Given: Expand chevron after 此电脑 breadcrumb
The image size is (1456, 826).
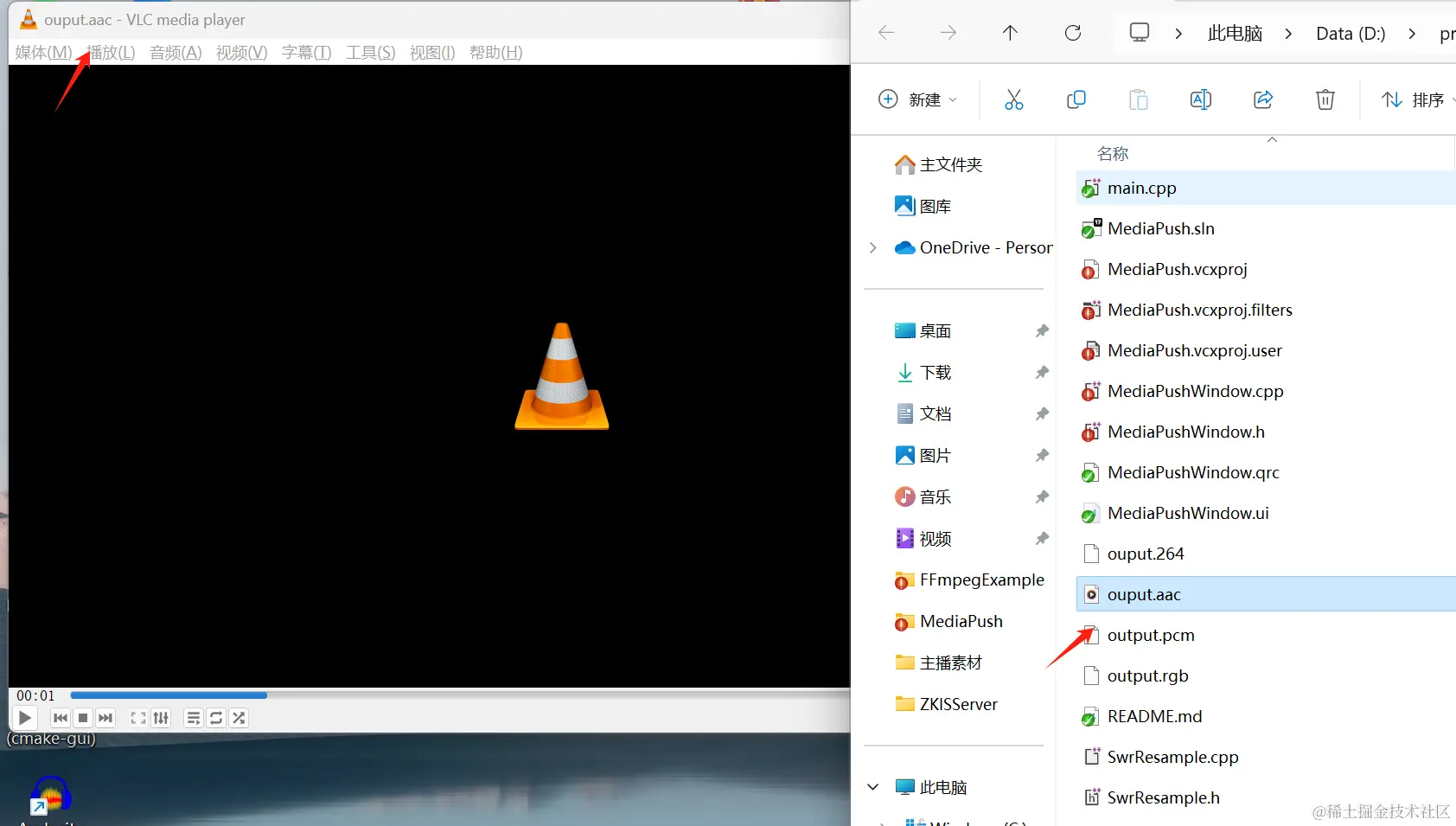Looking at the screenshot, I should pyautogui.click(x=1289, y=34).
